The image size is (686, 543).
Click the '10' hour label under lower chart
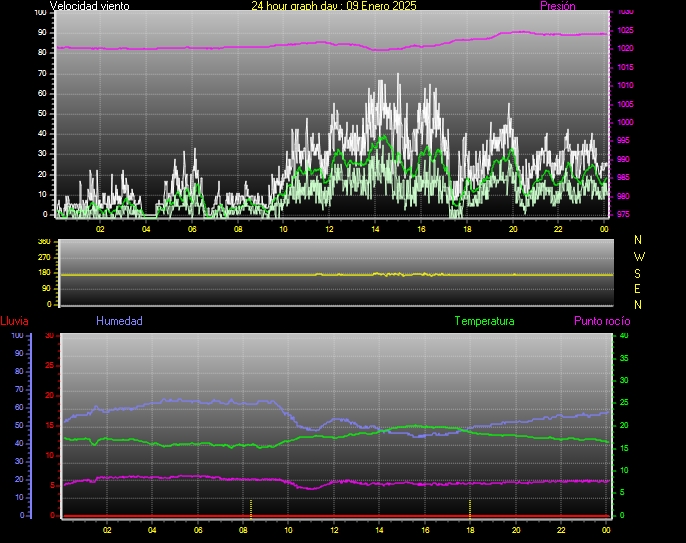pyautogui.click(x=288, y=530)
